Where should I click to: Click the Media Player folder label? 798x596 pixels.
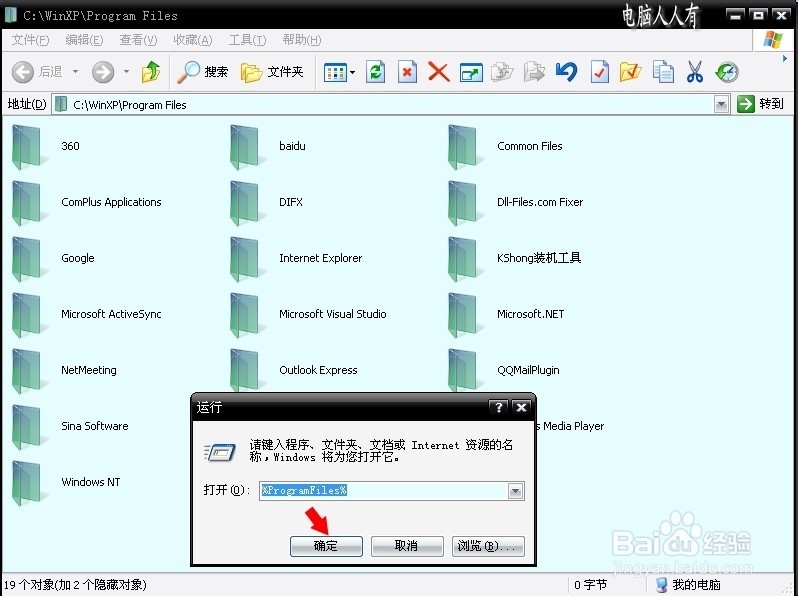[x=571, y=426]
